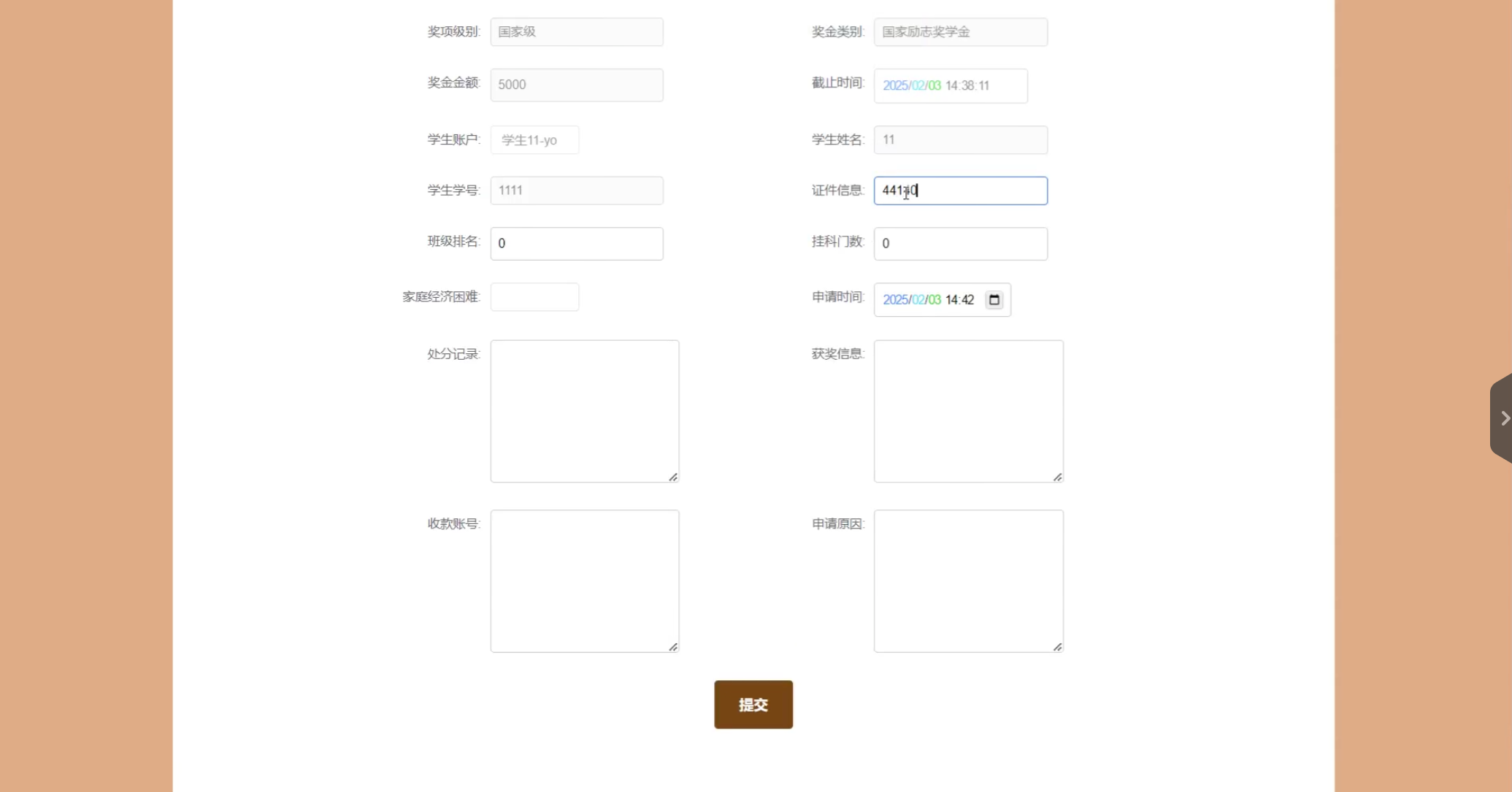Click resize handle of 获奖信息 textarea

pos(1057,477)
